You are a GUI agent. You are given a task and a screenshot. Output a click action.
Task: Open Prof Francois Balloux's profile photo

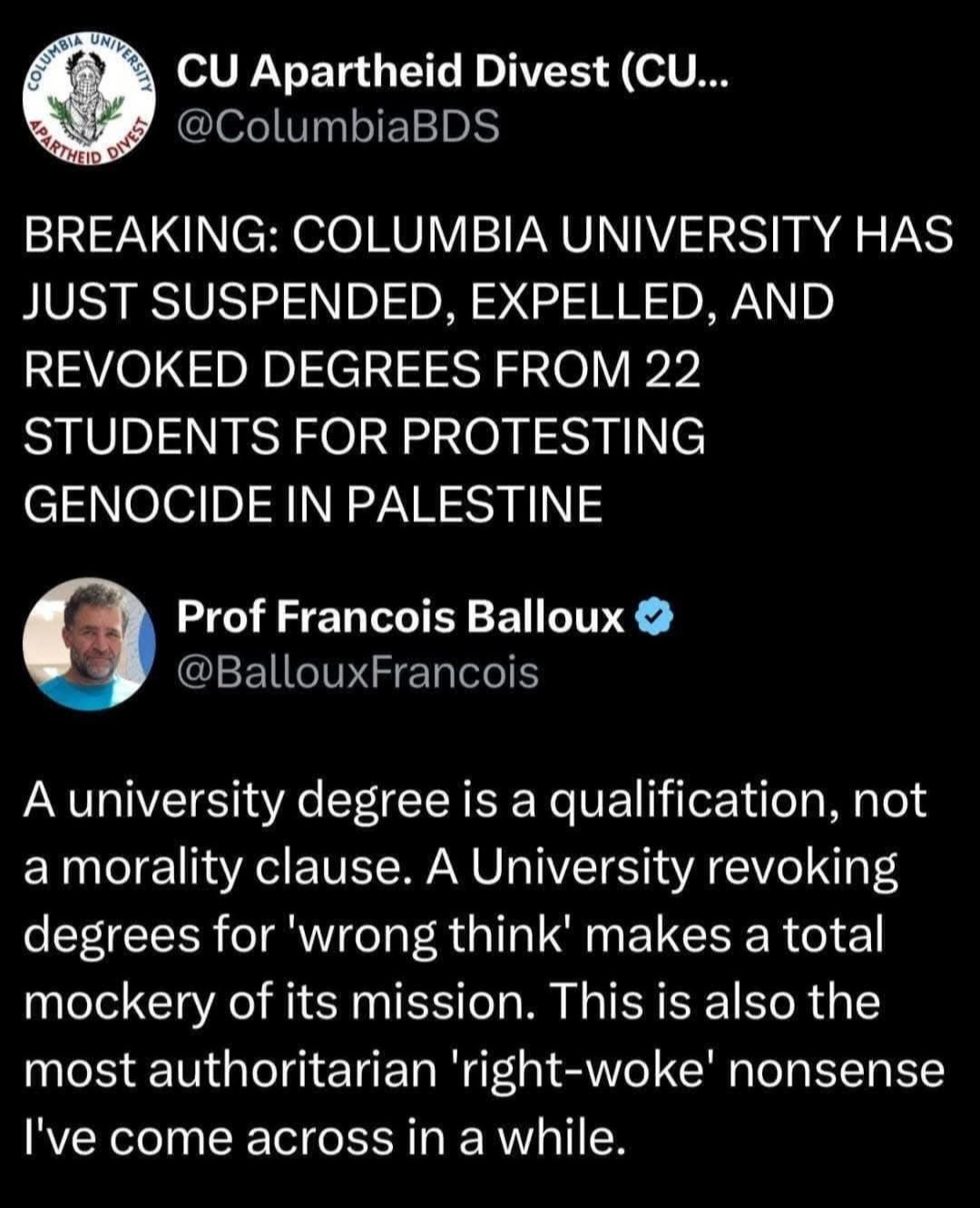(89, 643)
